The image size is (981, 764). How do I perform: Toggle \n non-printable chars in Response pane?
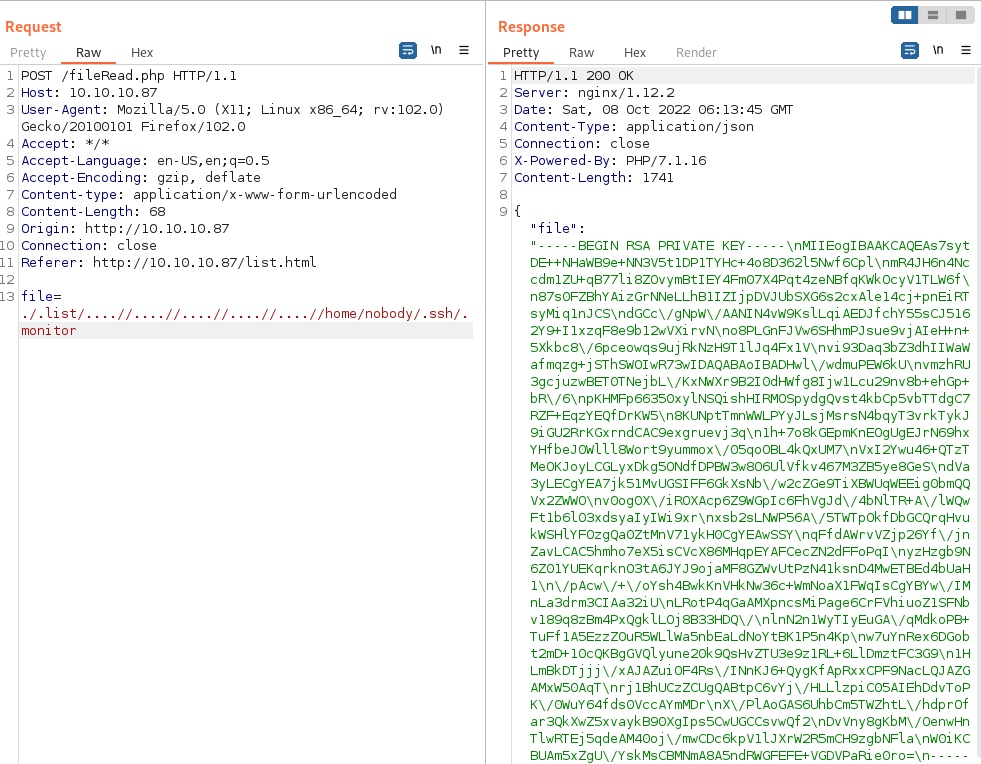[x=938, y=50]
